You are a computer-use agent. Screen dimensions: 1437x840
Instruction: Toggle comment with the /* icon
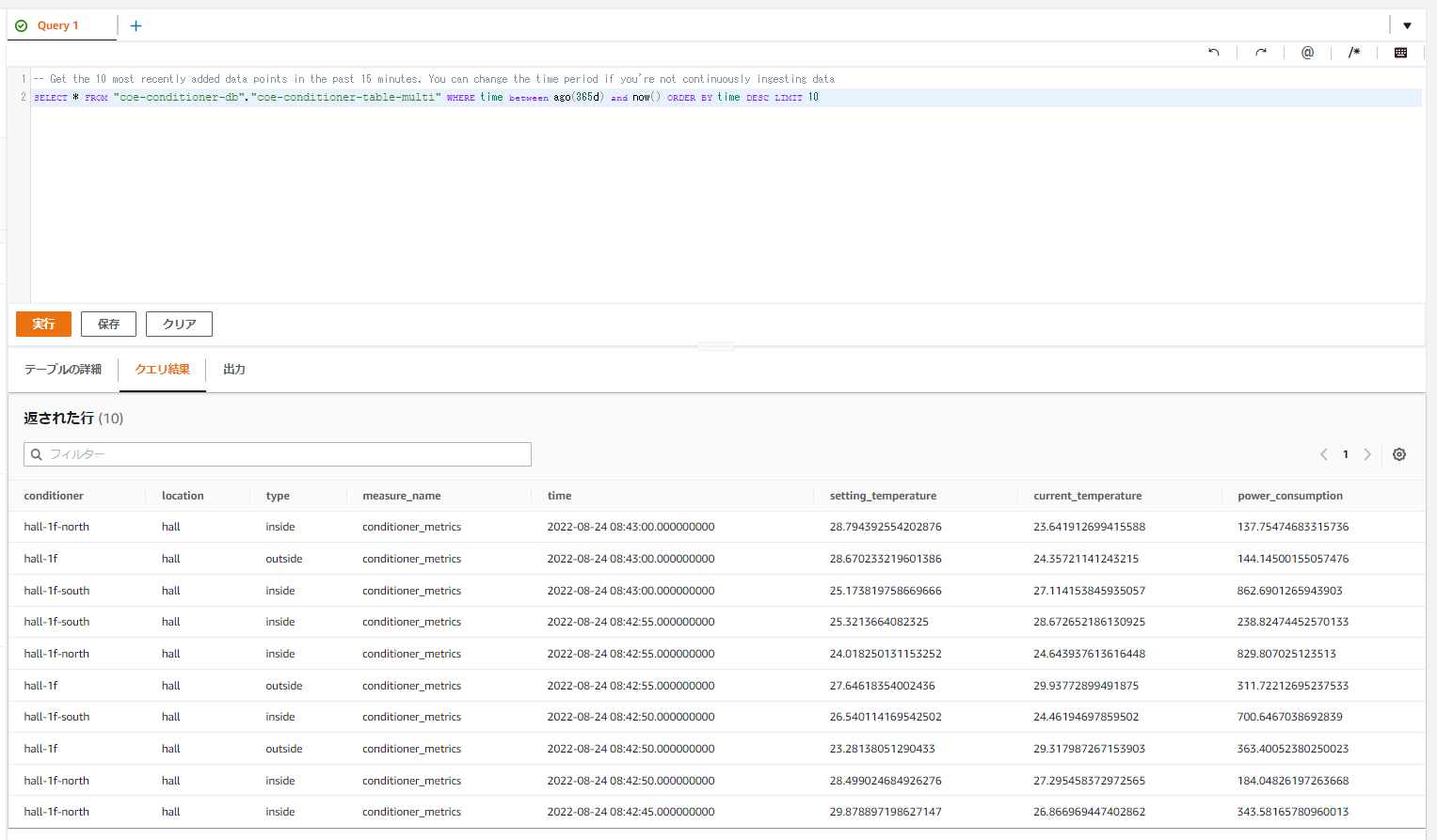[1354, 53]
